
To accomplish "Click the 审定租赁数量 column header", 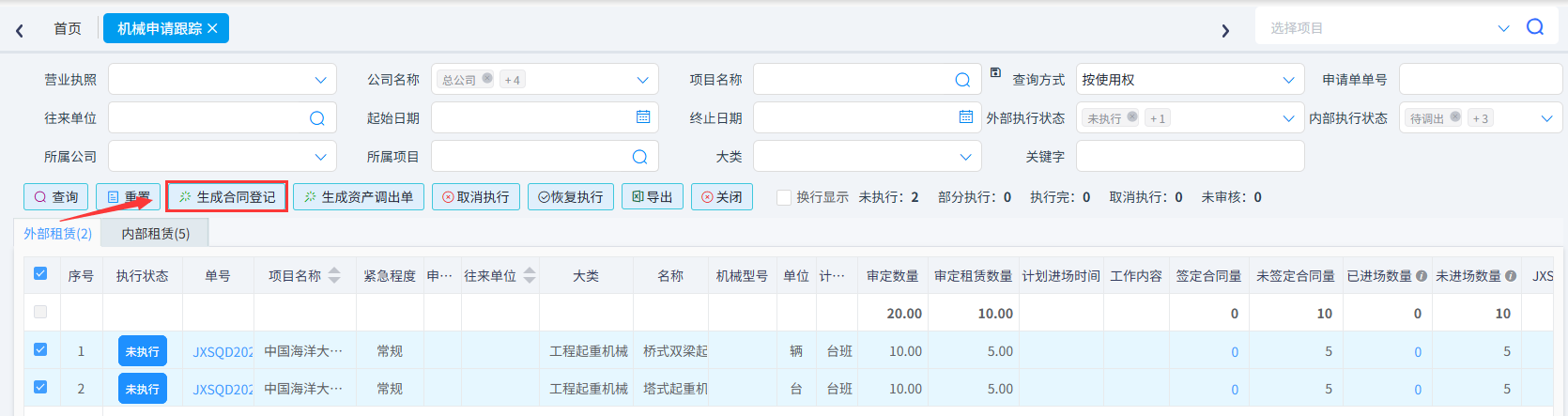I will click(974, 276).
